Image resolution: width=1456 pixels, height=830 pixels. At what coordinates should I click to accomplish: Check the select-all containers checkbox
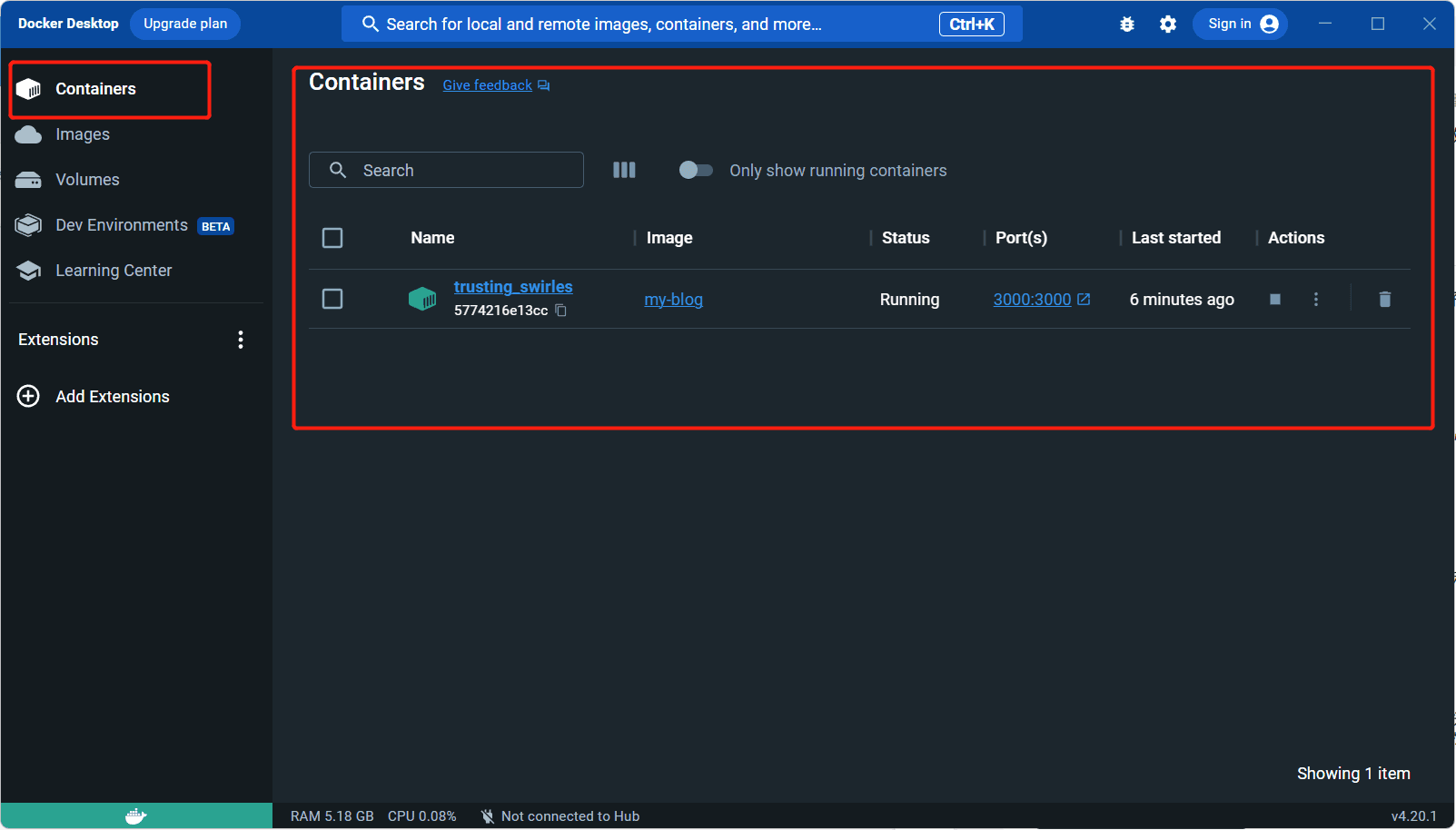pos(332,238)
